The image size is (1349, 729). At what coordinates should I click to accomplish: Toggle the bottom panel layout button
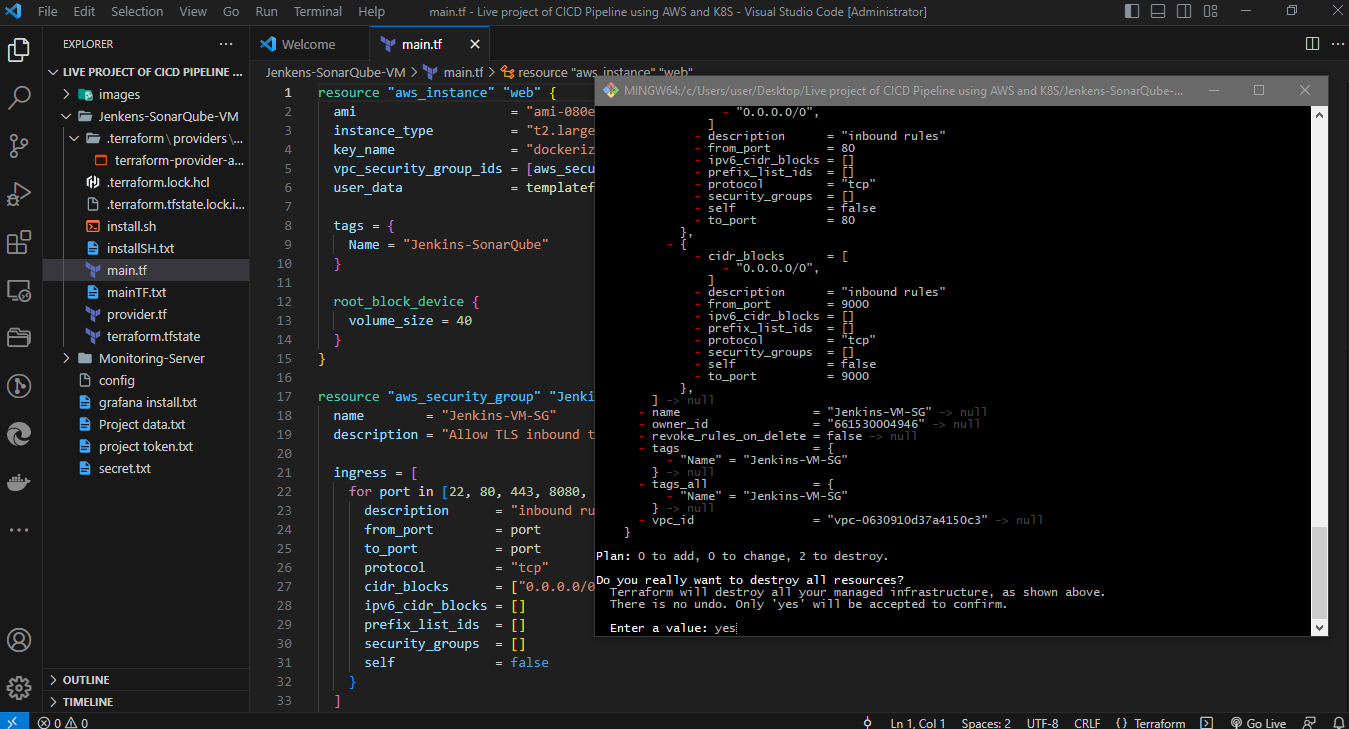pyautogui.click(x=1157, y=12)
